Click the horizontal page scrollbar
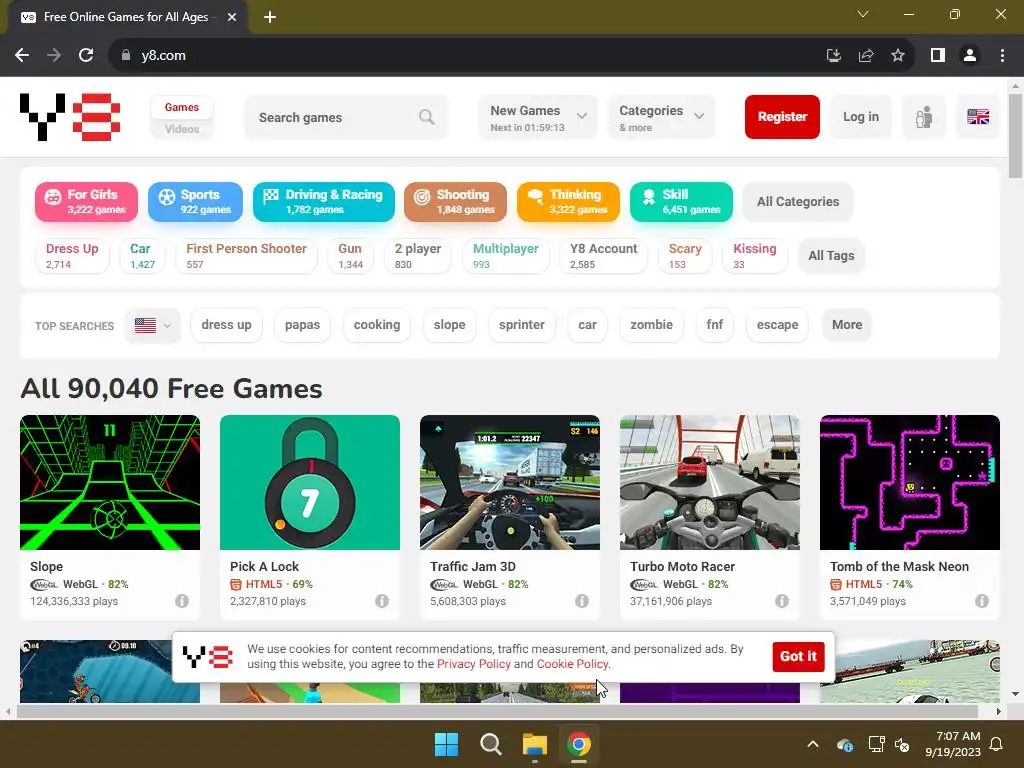 point(496,712)
